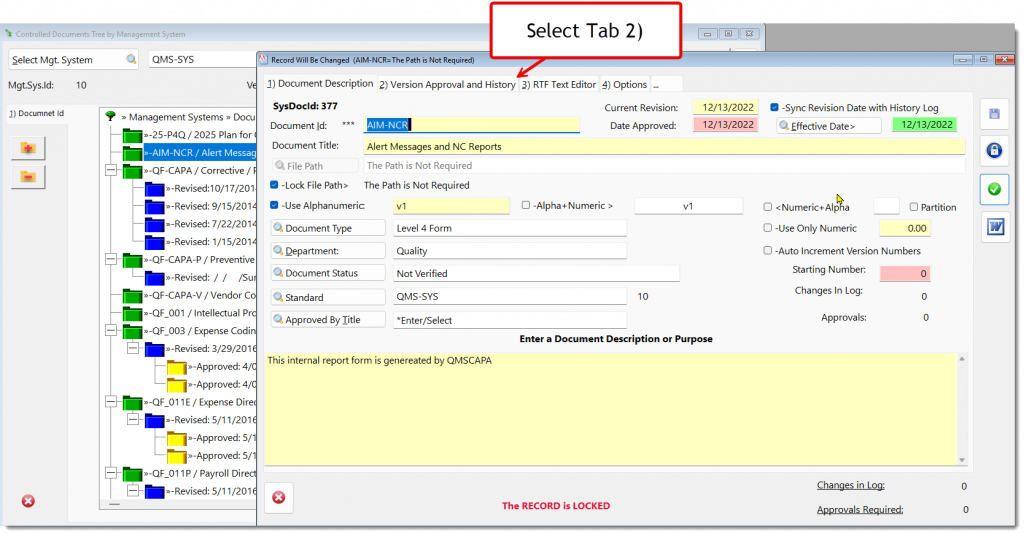The height and width of the screenshot is (535, 1024).
Task: Enable the Partition checkbox
Action: click(x=914, y=207)
